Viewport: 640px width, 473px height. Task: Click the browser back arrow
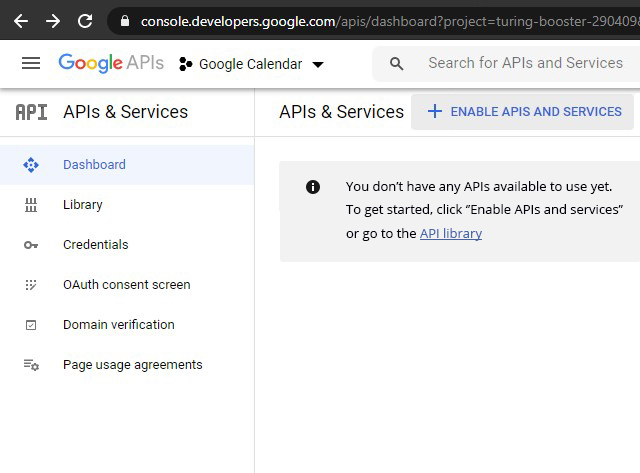pyautogui.click(x=20, y=20)
